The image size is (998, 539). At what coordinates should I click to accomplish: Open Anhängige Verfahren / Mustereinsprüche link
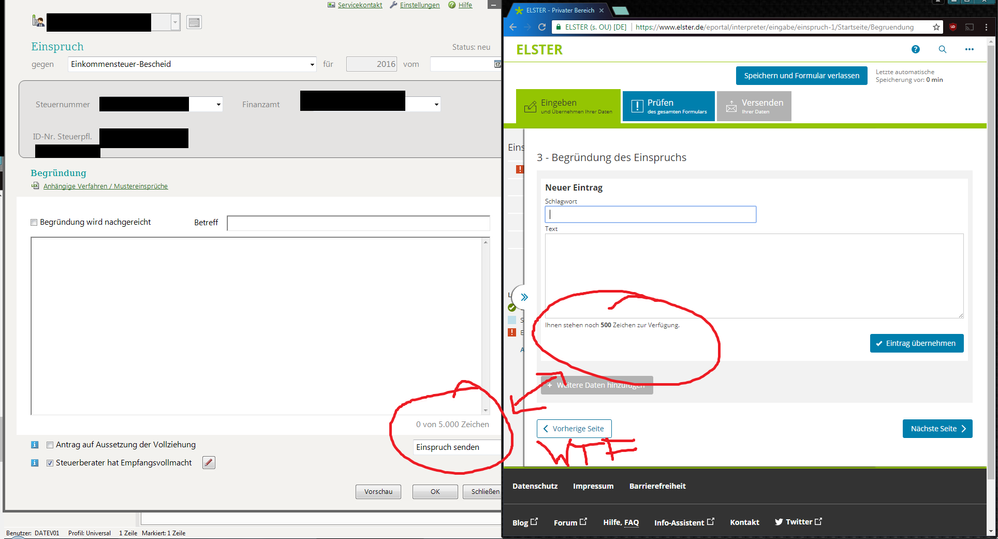pyautogui.click(x=106, y=186)
